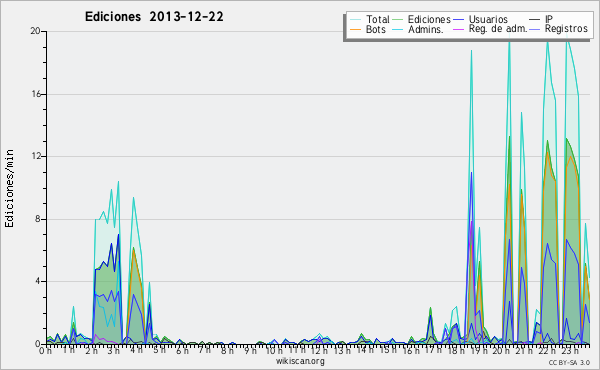This screenshot has height=370, width=600.
Task: Click the 16 value on y-axis
Action: 36,94
